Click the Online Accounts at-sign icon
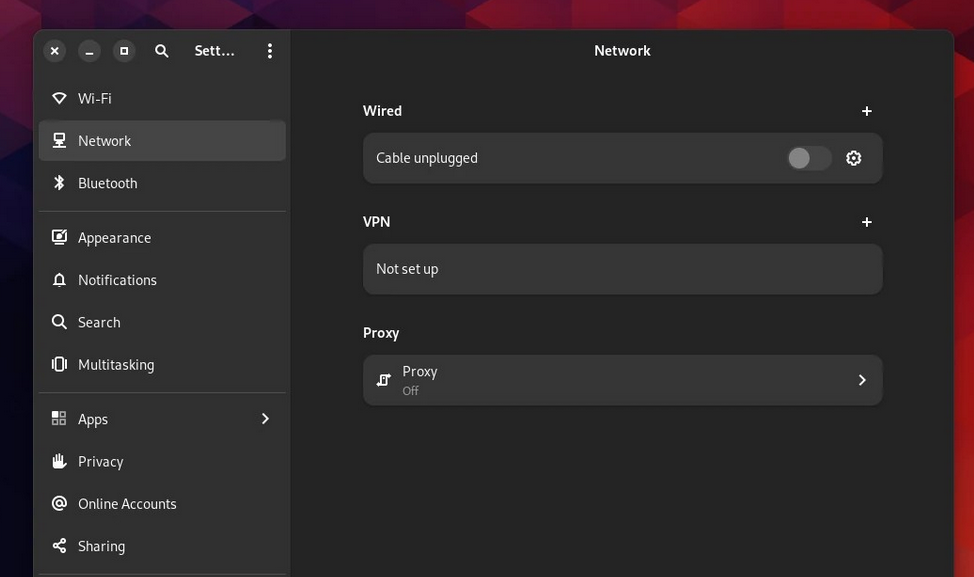The width and height of the screenshot is (974, 577). (x=59, y=504)
